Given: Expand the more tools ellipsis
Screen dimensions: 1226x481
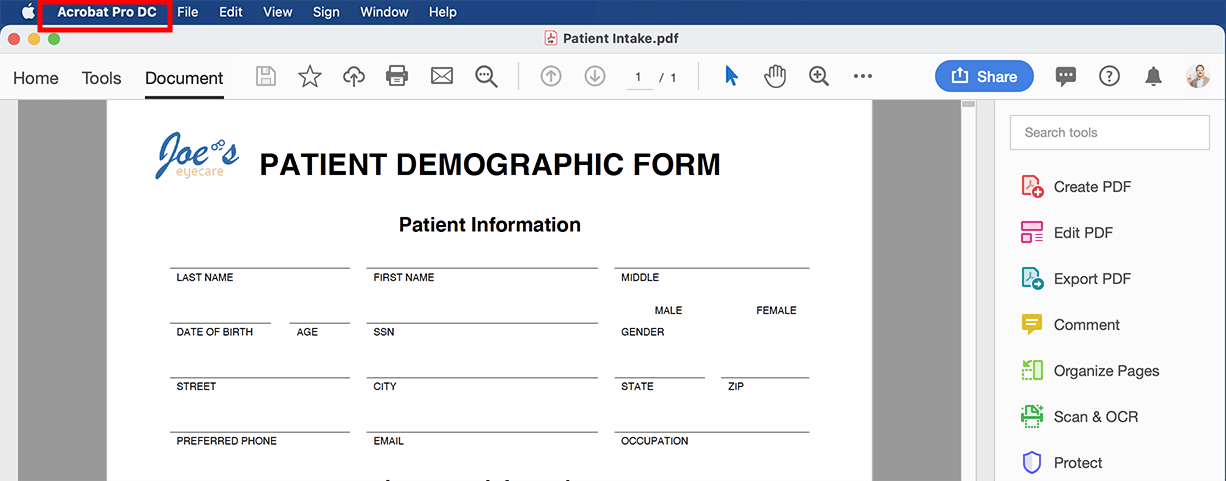Looking at the screenshot, I should [x=863, y=77].
